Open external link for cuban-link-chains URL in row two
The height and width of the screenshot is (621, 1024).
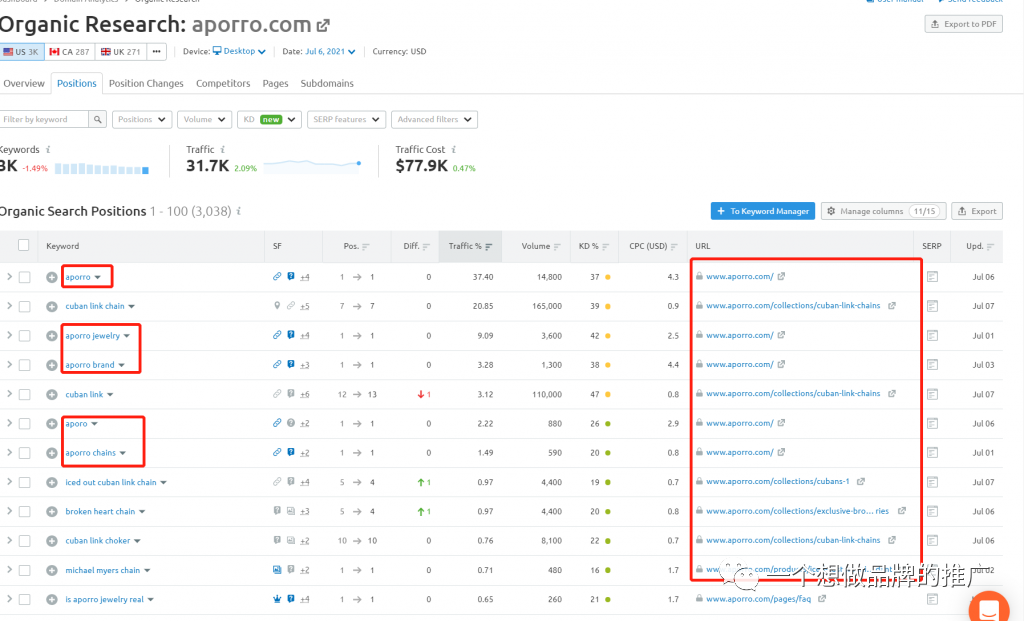(891, 306)
